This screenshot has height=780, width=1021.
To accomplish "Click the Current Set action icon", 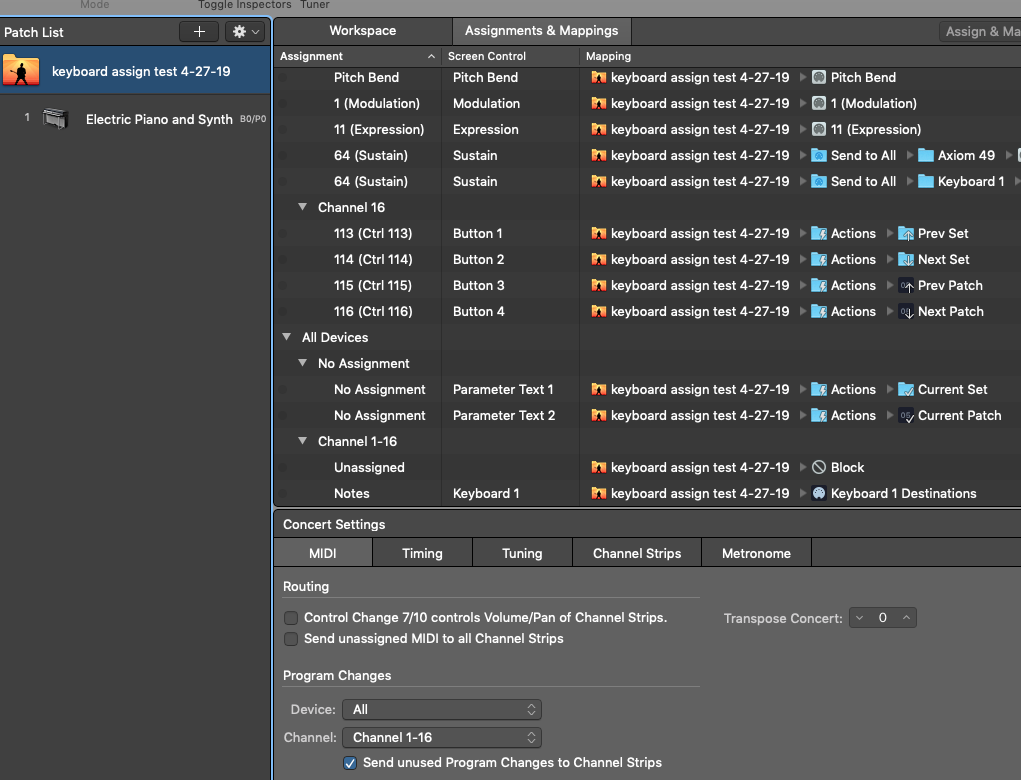I will coord(906,390).
